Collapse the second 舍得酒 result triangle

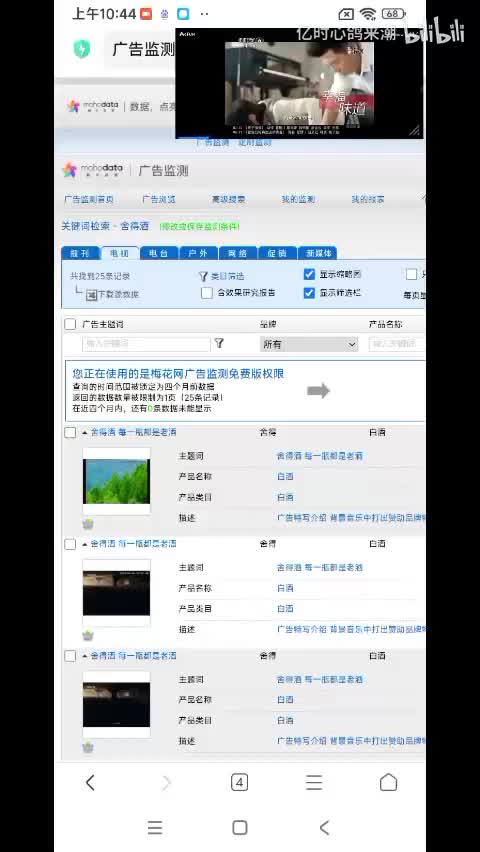[x=85, y=544]
